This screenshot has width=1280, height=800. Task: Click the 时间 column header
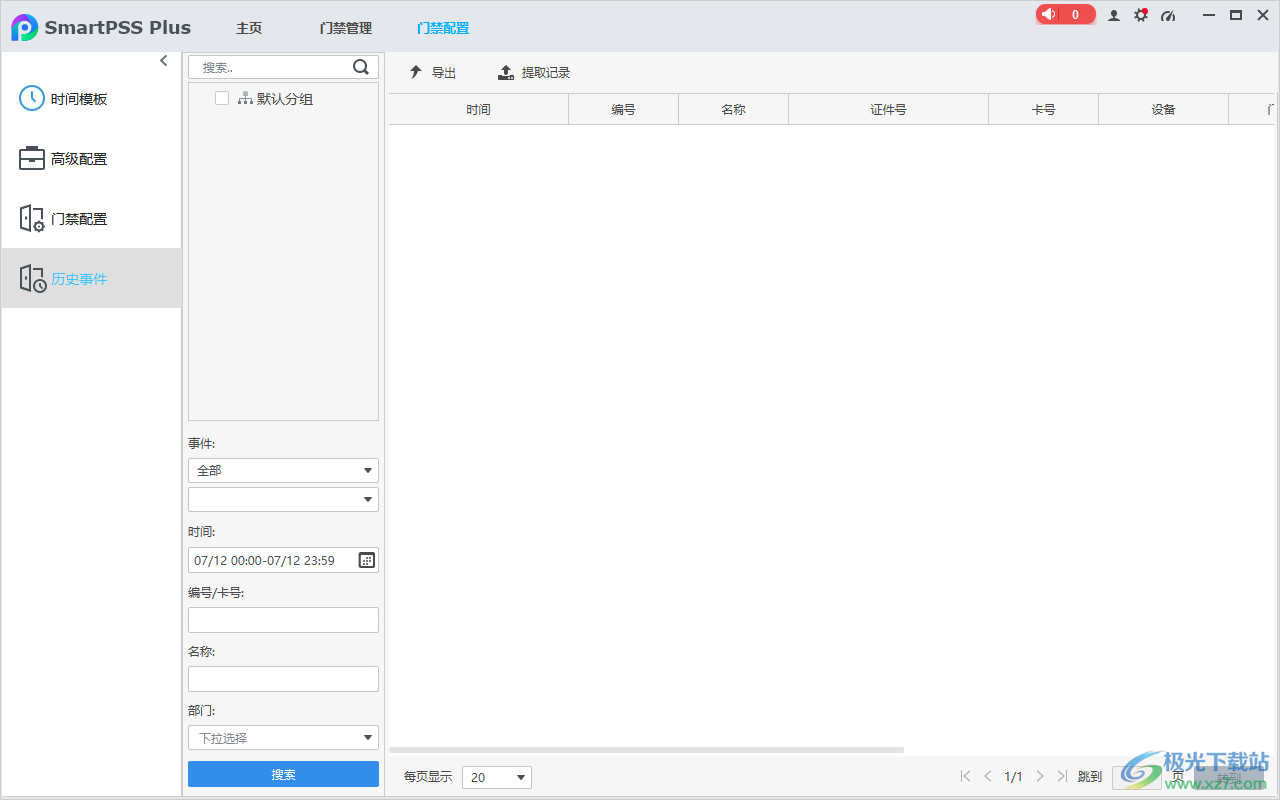click(x=478, y=109)
